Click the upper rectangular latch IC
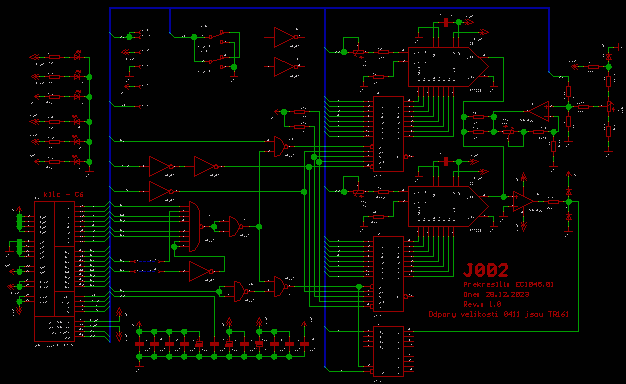626x384 pixels. point(388,134)
